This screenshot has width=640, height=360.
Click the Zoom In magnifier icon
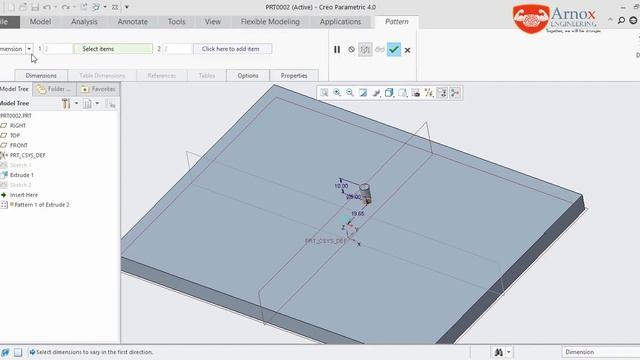click(x=337, y=93)
